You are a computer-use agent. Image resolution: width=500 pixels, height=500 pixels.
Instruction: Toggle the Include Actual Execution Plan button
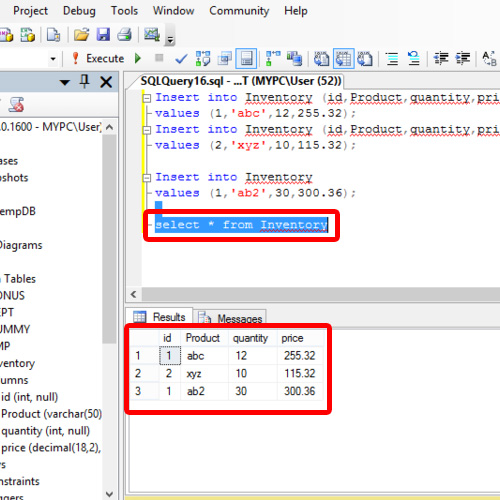point(273,59)
